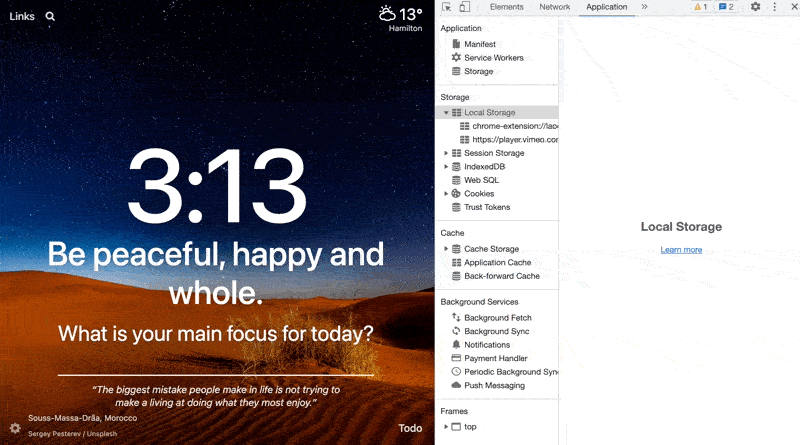This screenshot has width=800, height=445.
Task: Select the chrome-extension local storage entry
Action: pyautogui.click(x=515, y=126)
